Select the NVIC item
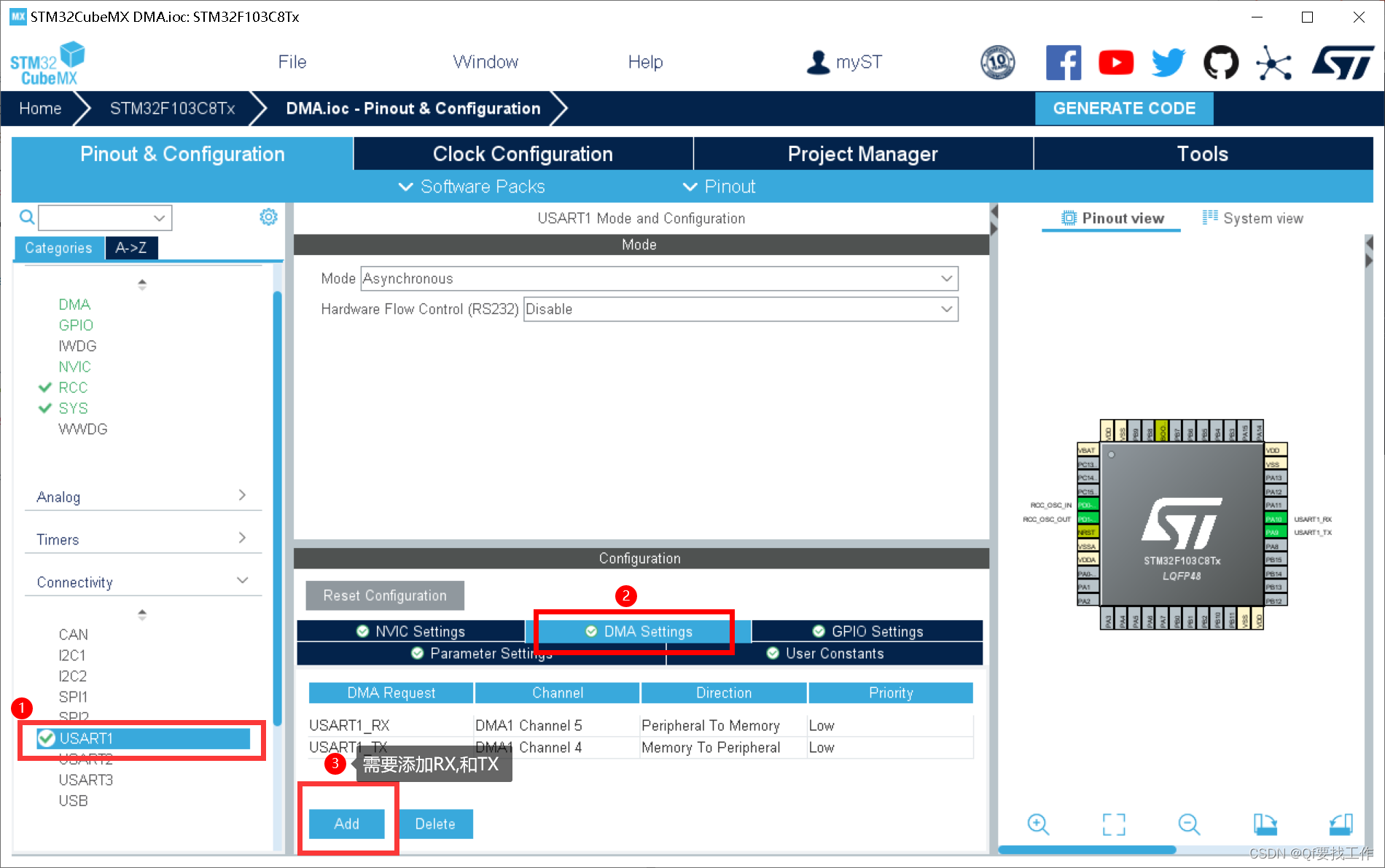1385x868 pixels. click(74, 367)
